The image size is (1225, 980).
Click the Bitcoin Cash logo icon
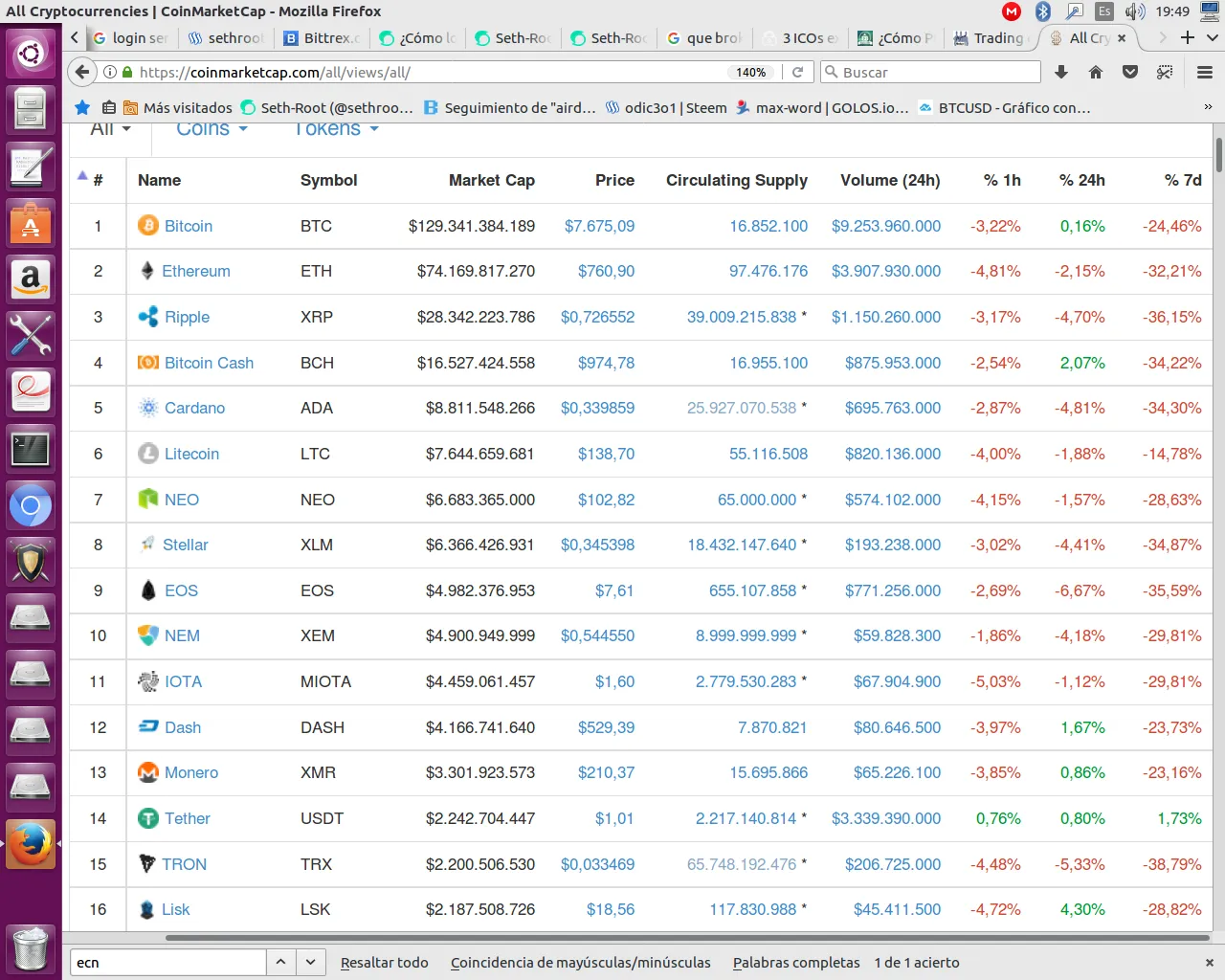point(148,363)
